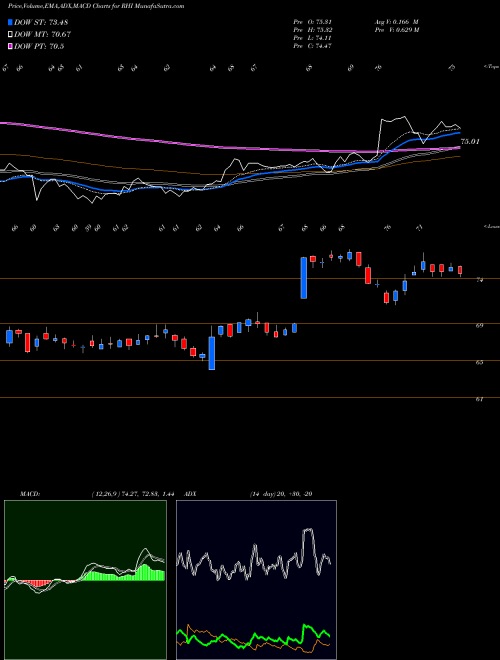This screenshot has height=660, width=500.
Task: Select the DOW ST: 73.48 legend label
Action: 41,22
